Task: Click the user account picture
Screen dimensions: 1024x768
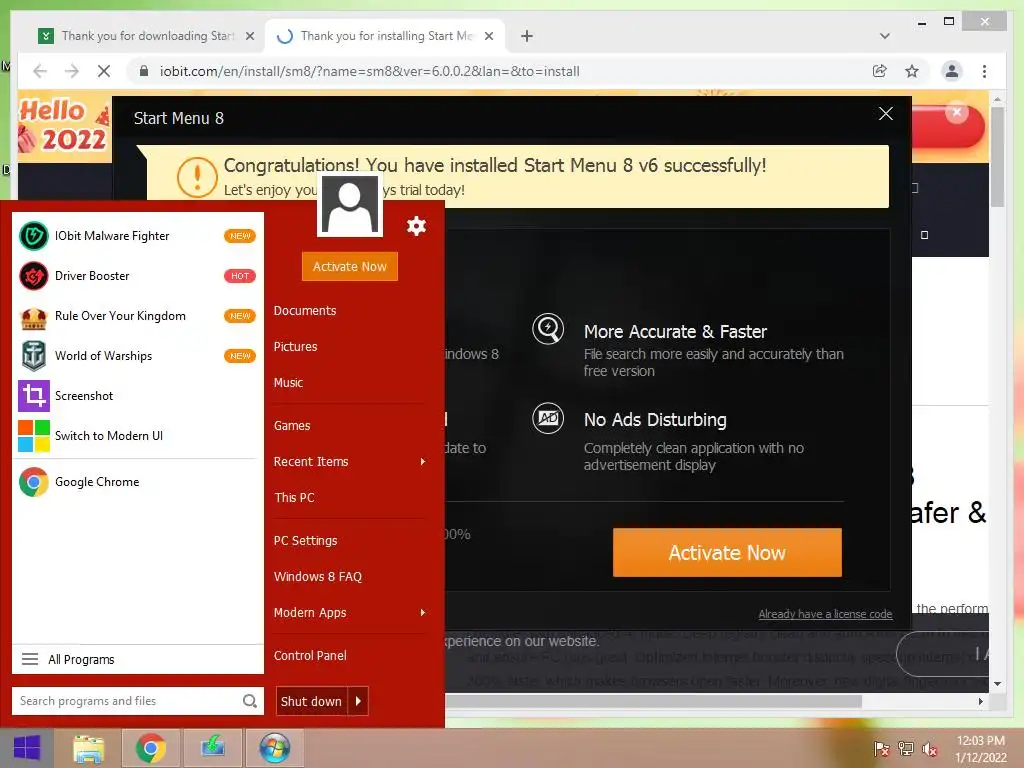Action: 350,204
